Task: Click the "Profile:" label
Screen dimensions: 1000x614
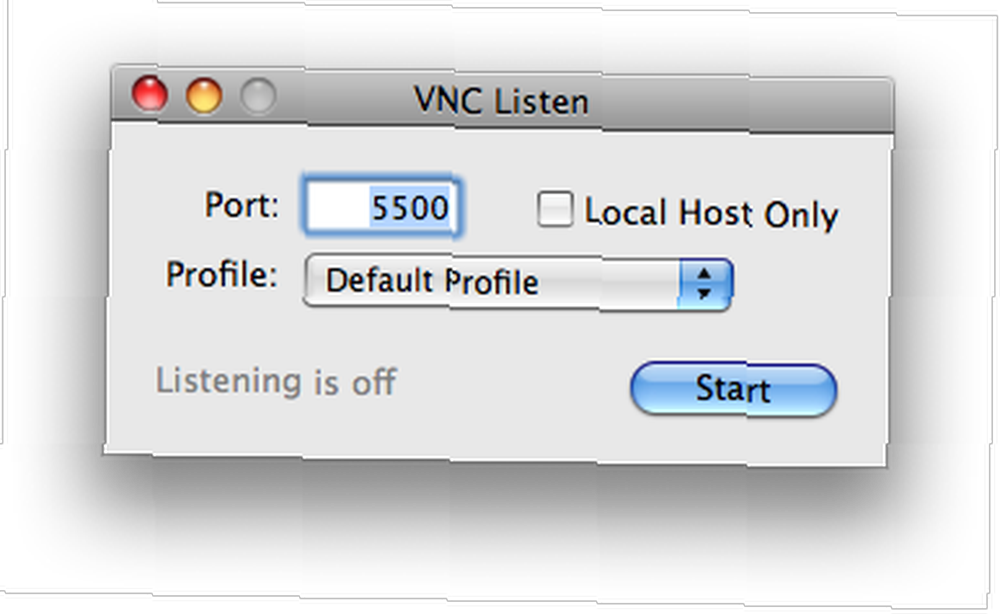Action: pos(222,275)
